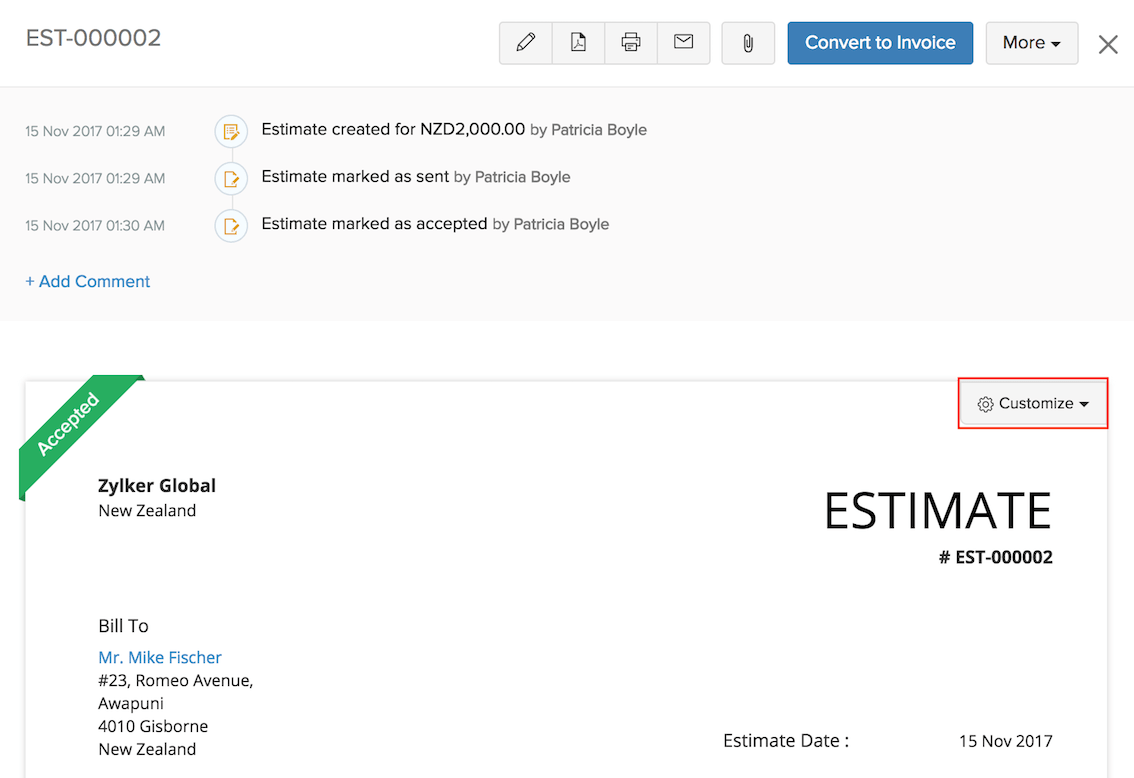Click the EST-000002 header title
Viewport: 1134px width, 778px height.
pos(93,38)
